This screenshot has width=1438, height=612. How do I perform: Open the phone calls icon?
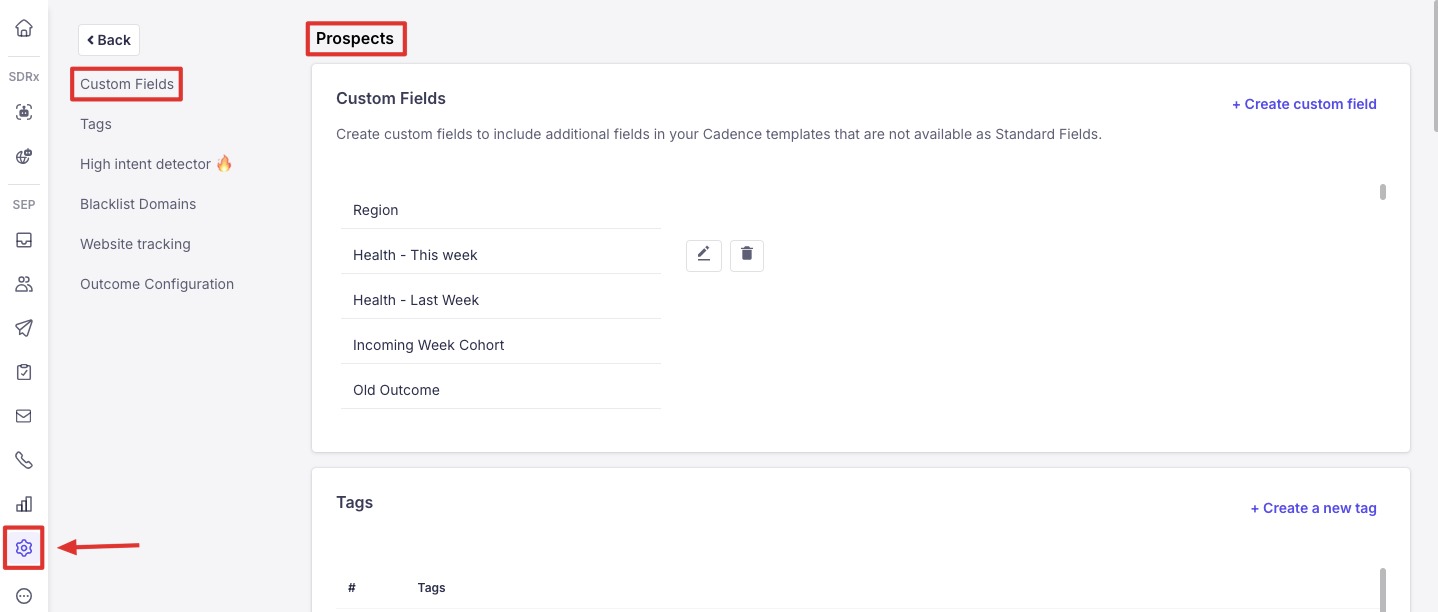point(24,460)
